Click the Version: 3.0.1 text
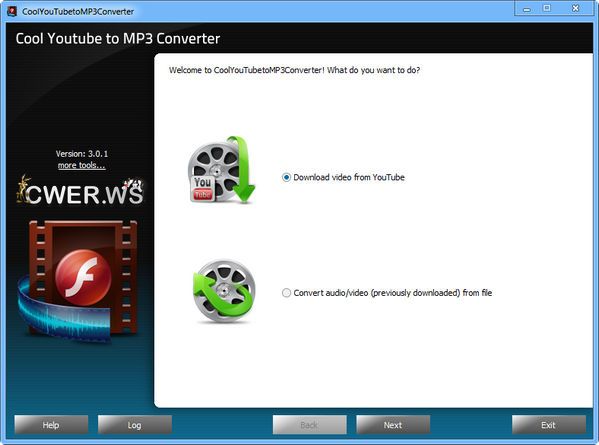Viewport: 599px width, 445px height. point(82,154)
